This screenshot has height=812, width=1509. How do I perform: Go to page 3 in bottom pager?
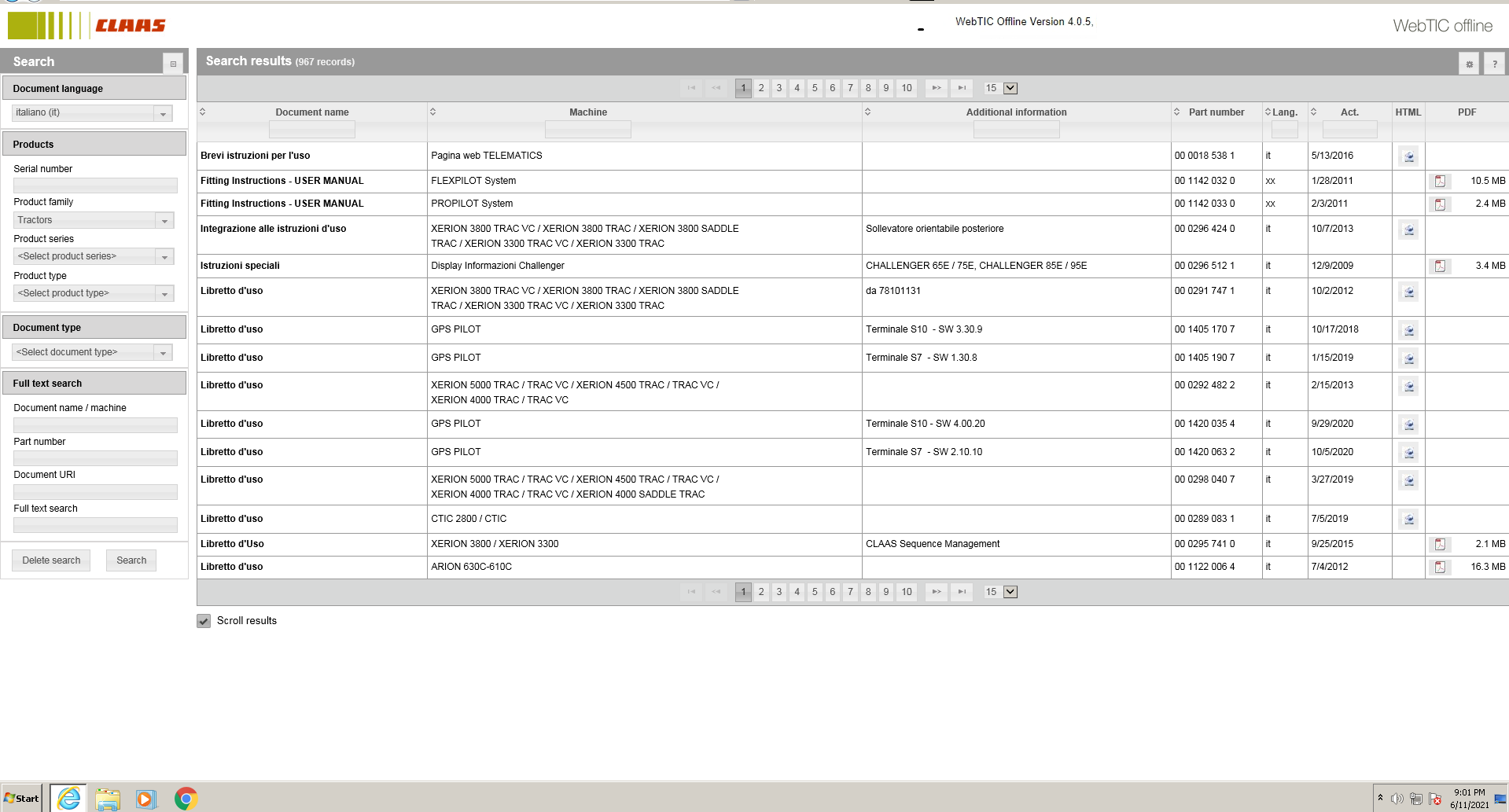[x=779, y=592]
